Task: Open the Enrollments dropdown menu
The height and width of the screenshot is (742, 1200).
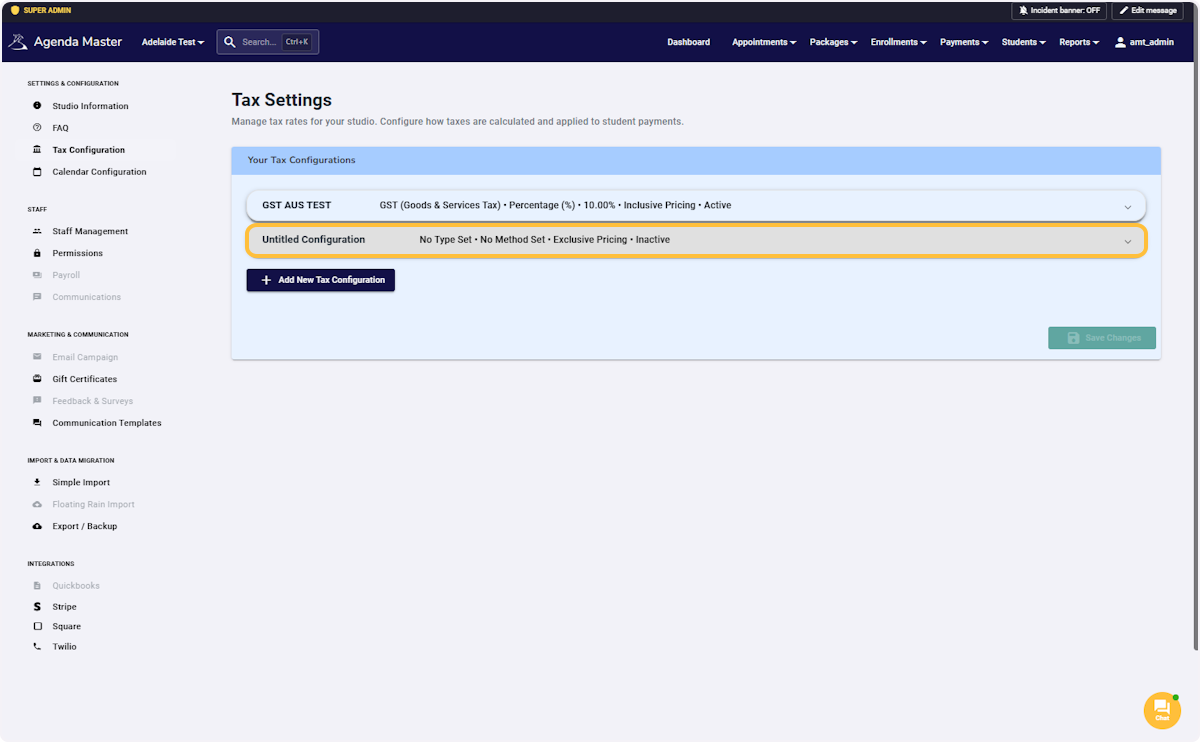Action: 898,42
